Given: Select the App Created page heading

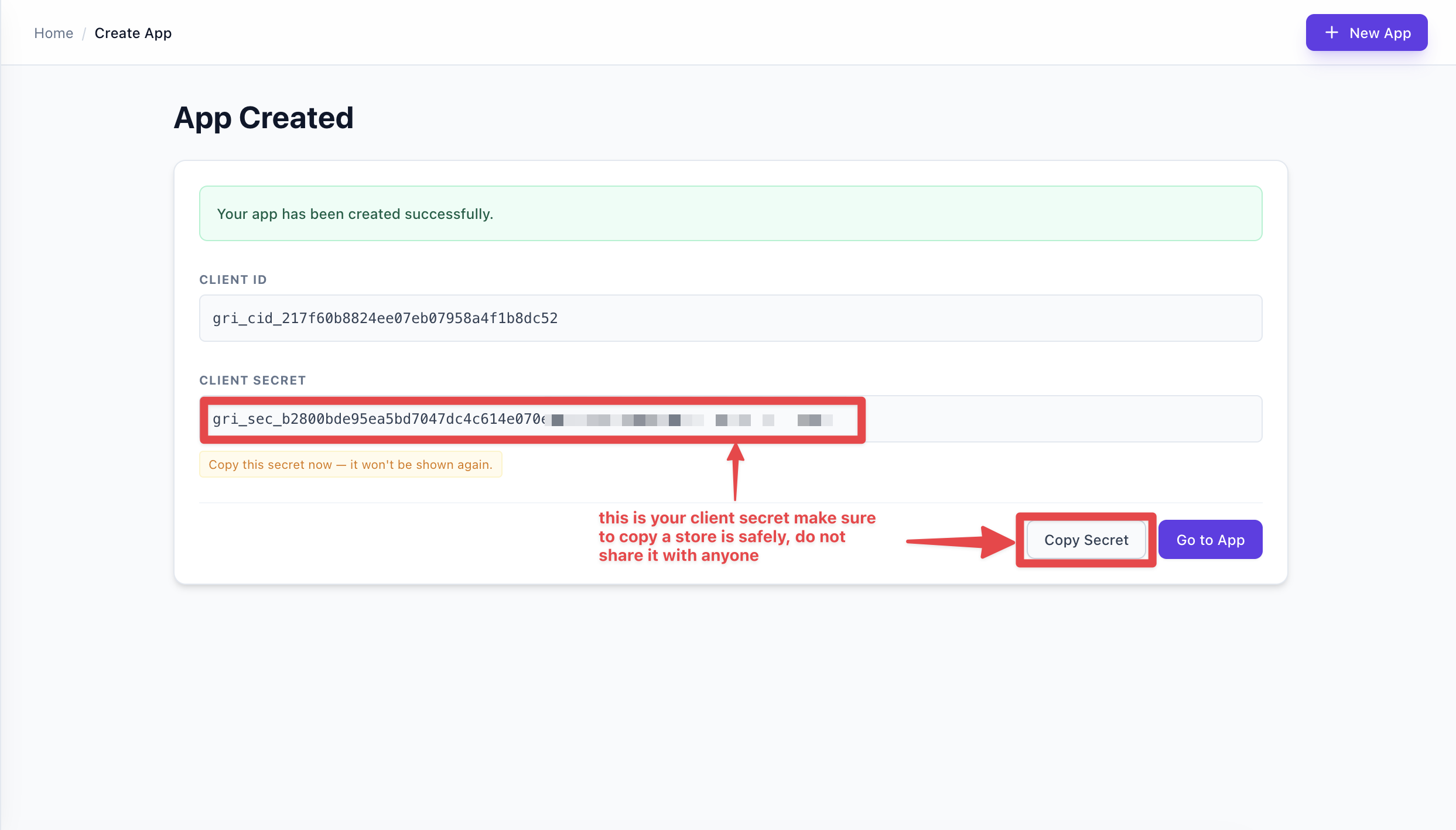Looking at the screenshot, I should pos(263,118).
